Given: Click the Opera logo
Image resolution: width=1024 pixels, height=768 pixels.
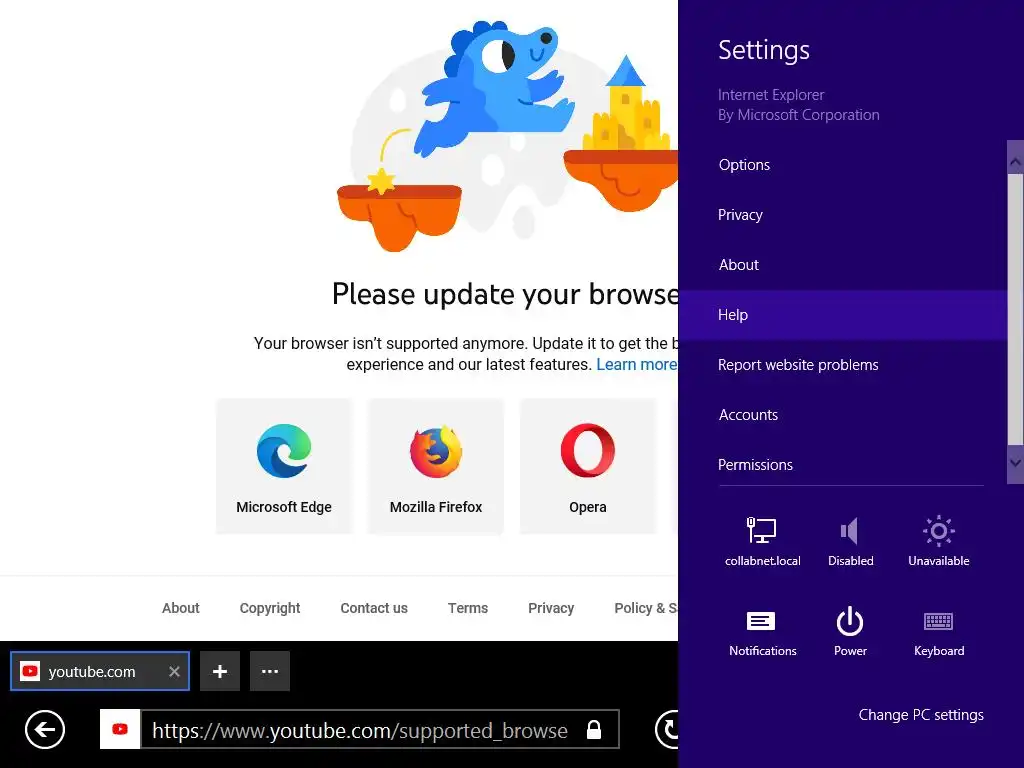Looking at the screenshot, I should tap(588, 451).
